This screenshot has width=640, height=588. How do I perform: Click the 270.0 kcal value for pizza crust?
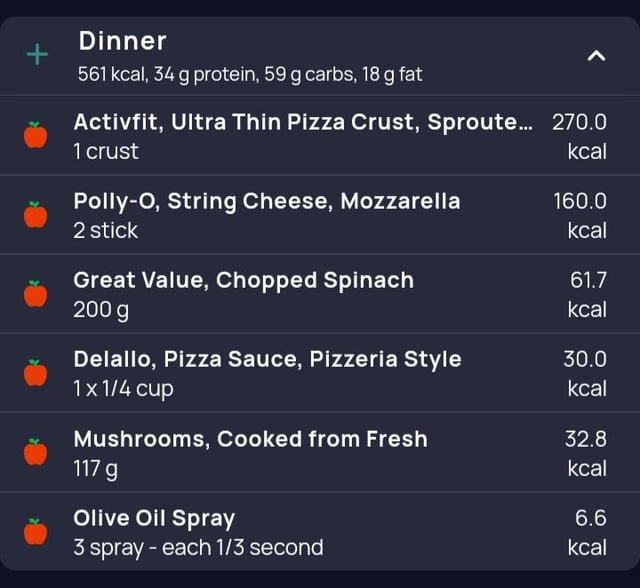click(x=579, y=136)
